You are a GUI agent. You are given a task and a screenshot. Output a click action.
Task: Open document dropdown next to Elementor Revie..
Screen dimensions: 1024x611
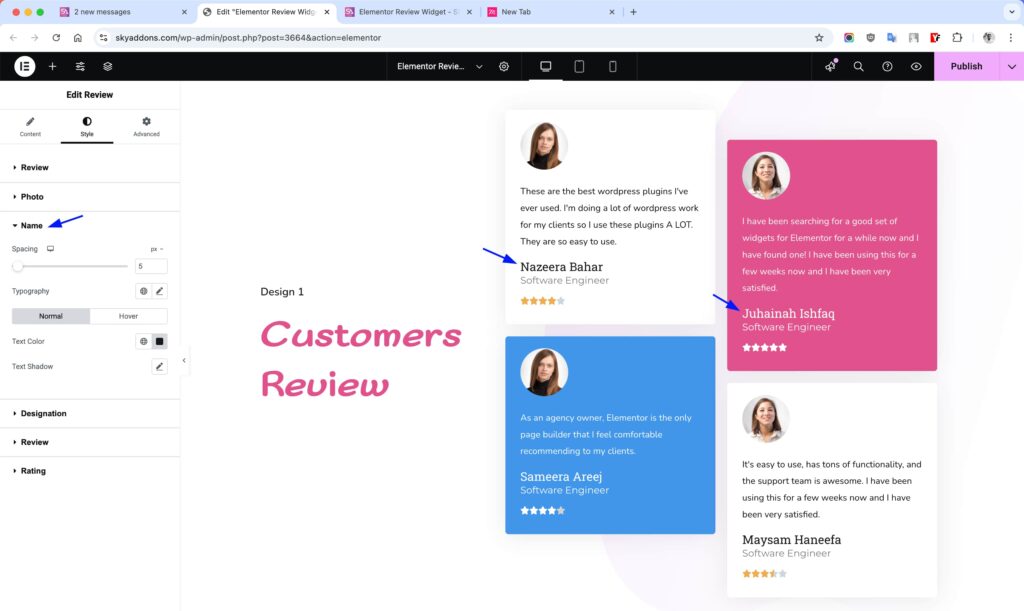(479, 67)
